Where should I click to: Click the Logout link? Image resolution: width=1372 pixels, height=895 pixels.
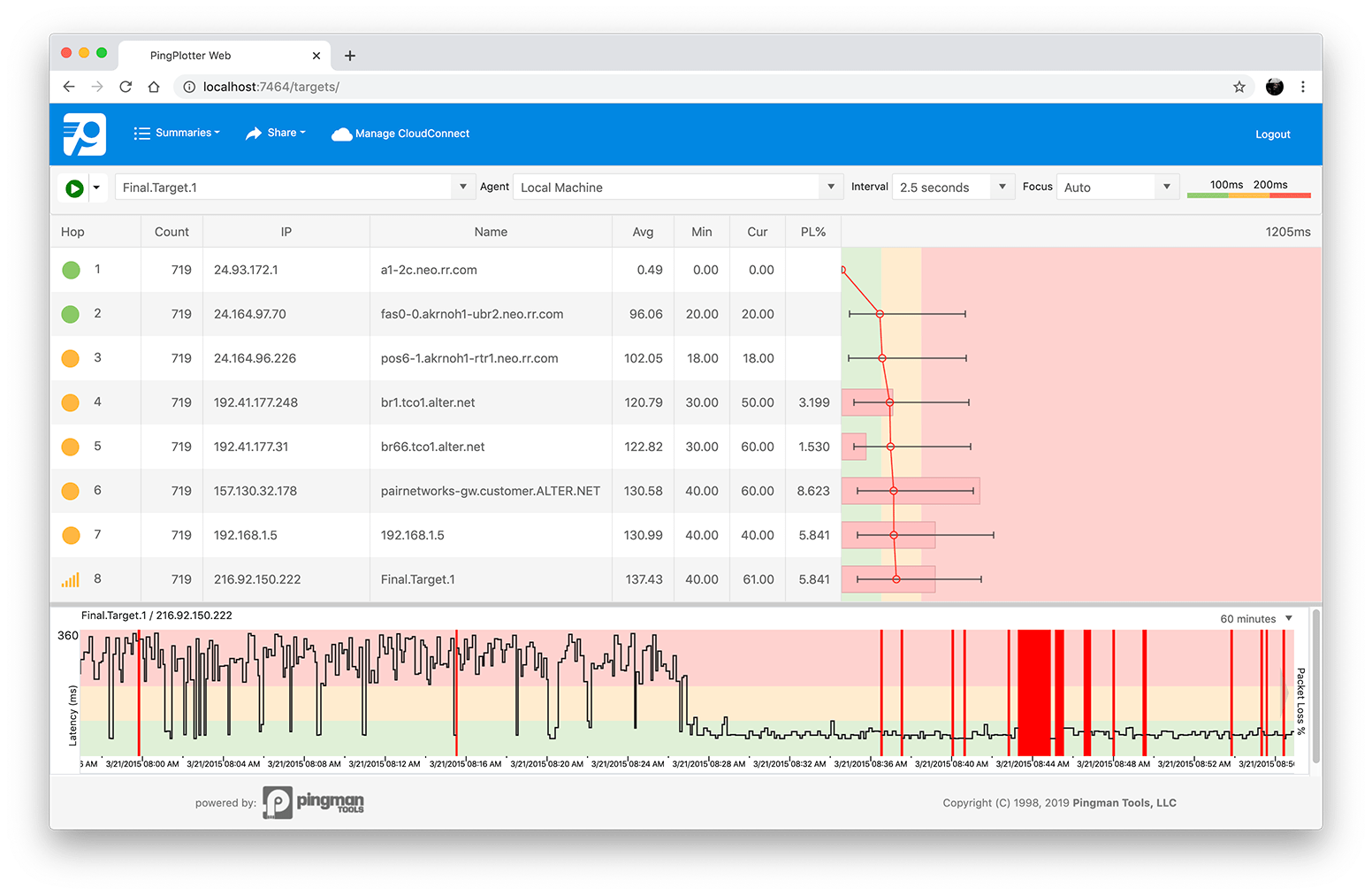point(1272,134)
